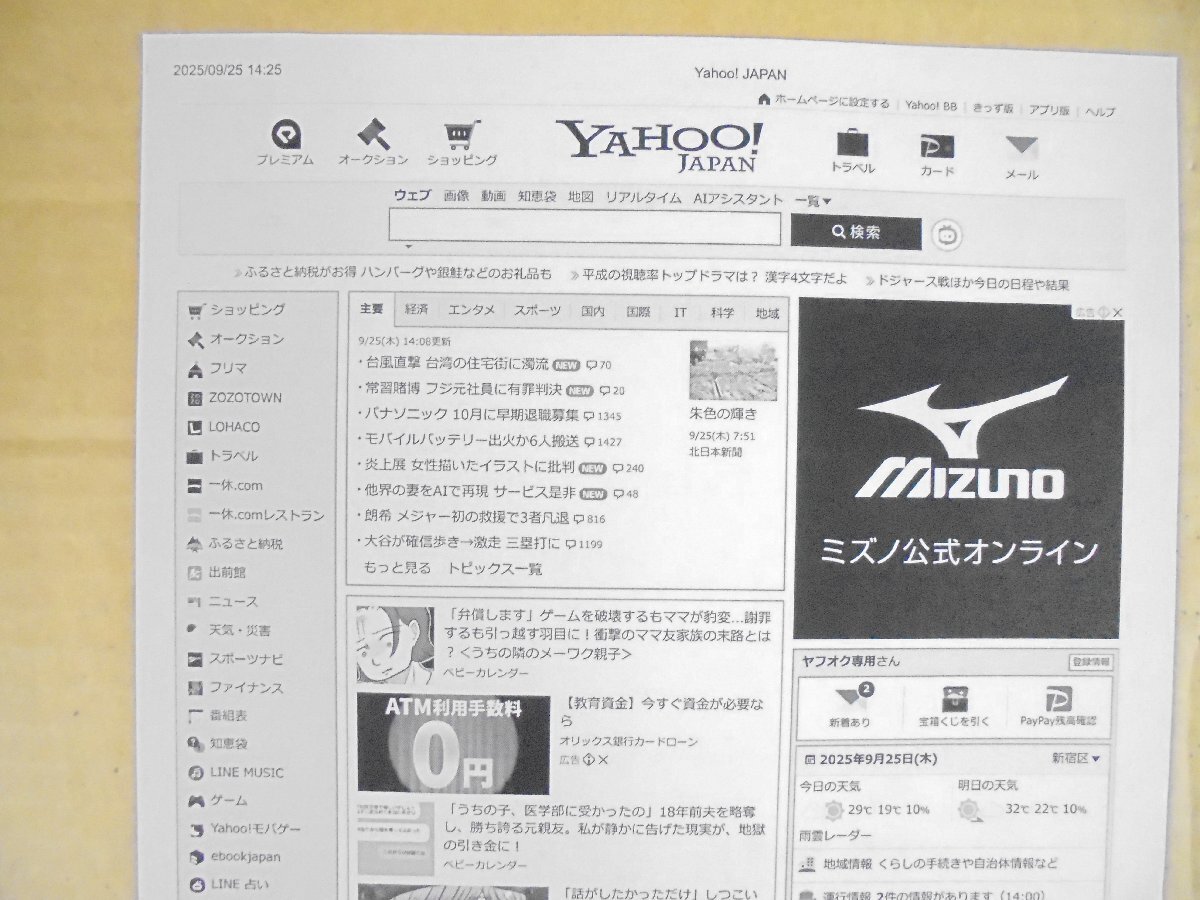Open the Travel suitcase icon in the header
The image size is (1200, 900).
[852, 143]
